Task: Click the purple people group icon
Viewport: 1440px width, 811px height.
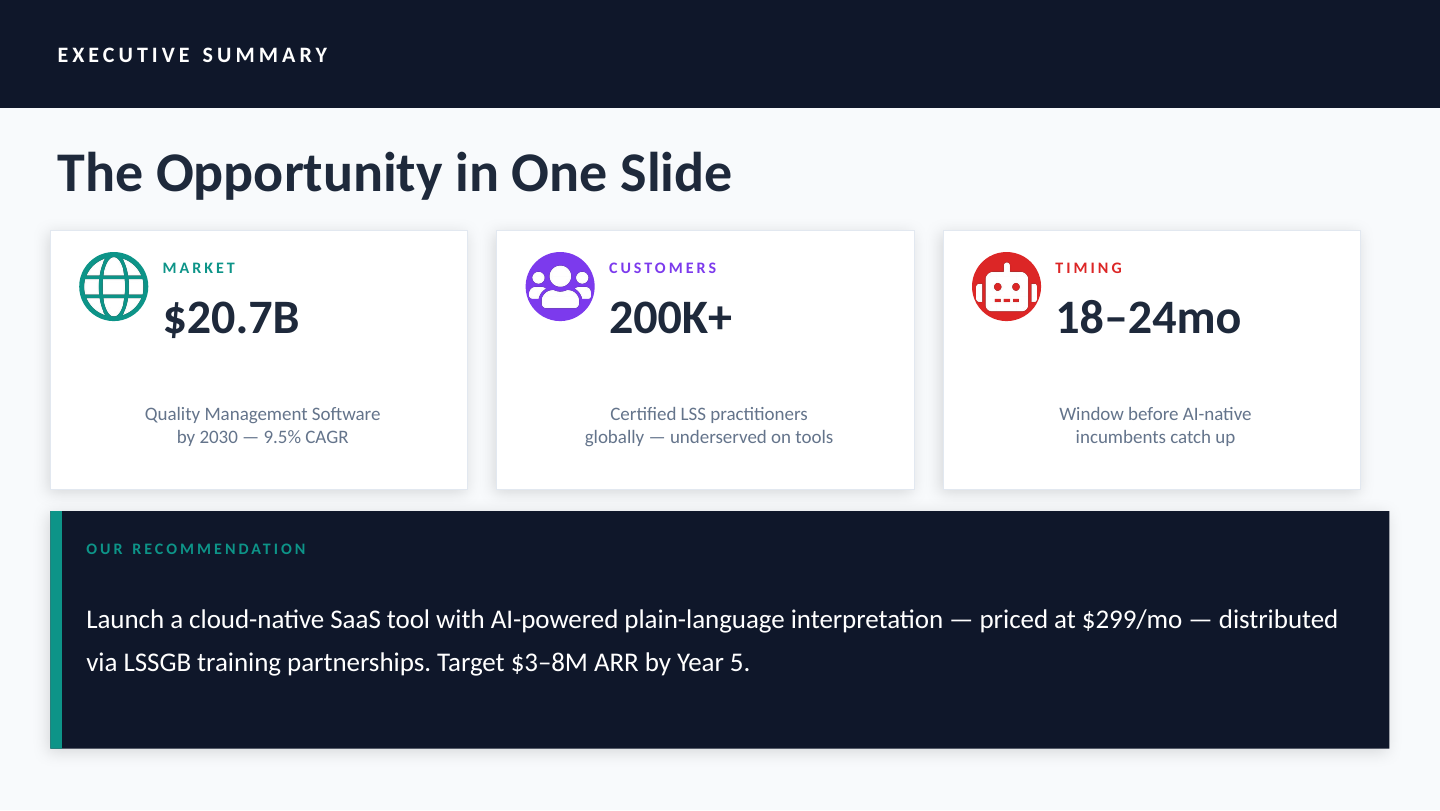Action: [559, 286]
